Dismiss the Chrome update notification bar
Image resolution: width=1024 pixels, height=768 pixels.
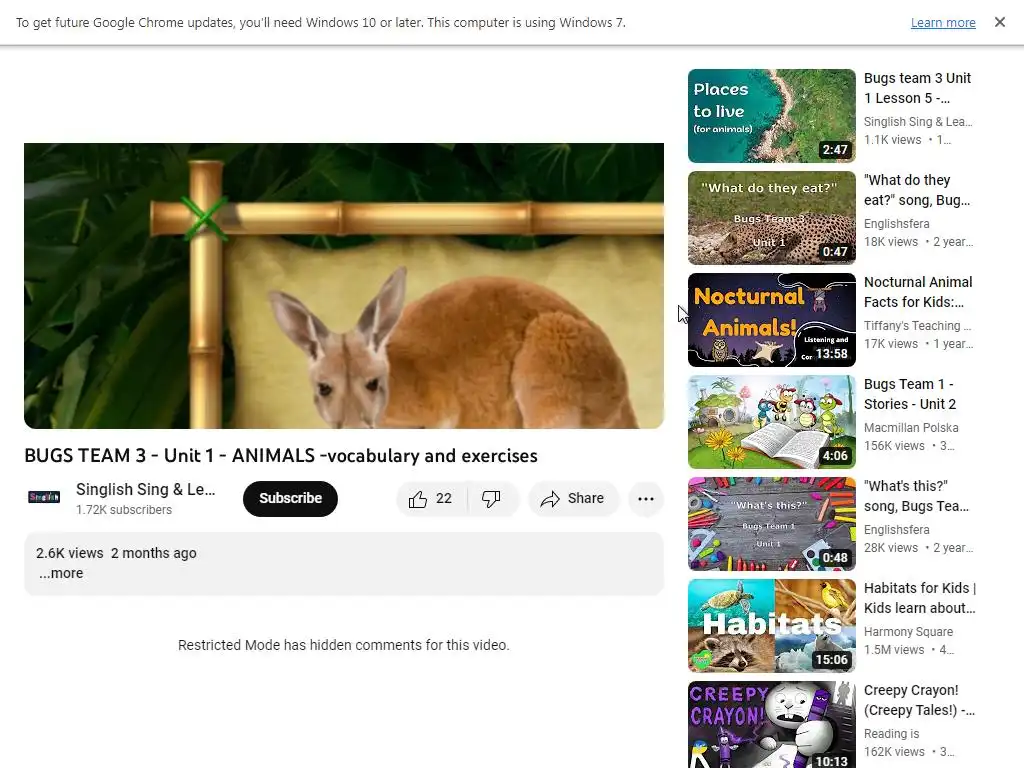tap(999, 22)
